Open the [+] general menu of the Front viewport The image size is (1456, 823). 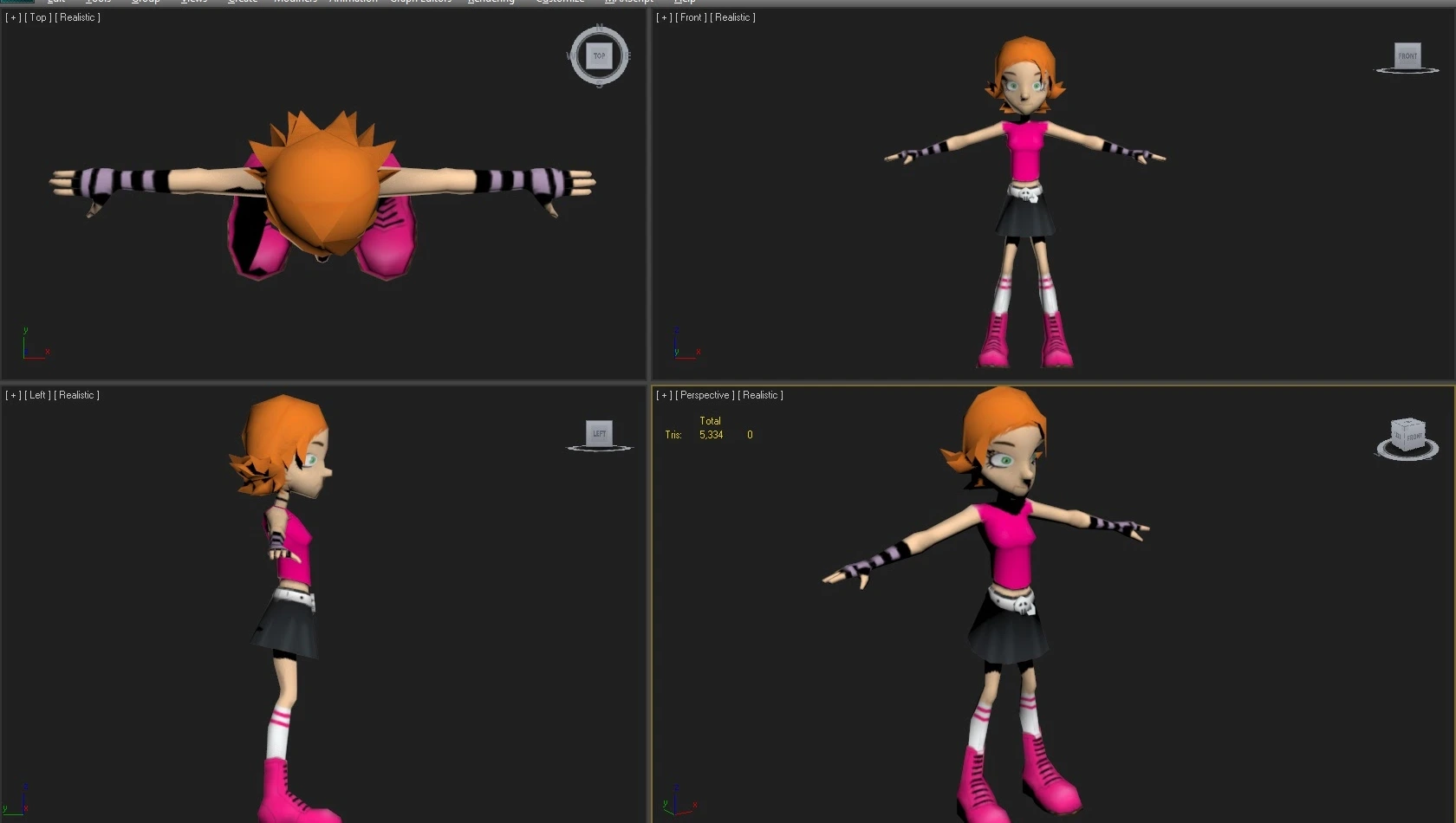pos(664,17)
